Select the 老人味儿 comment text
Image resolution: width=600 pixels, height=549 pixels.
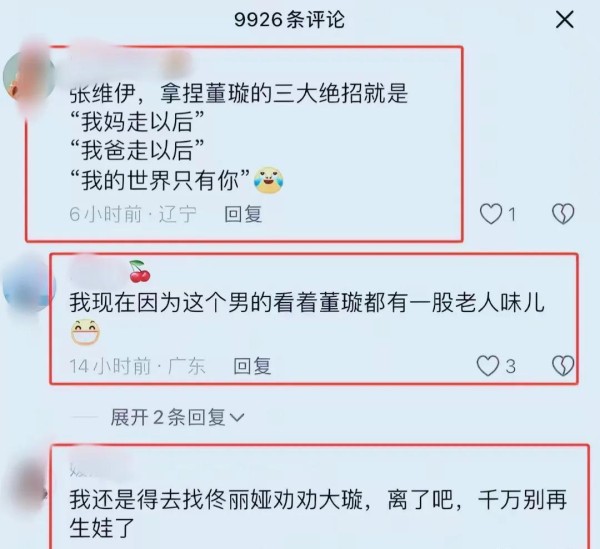[x=307, y=316]
